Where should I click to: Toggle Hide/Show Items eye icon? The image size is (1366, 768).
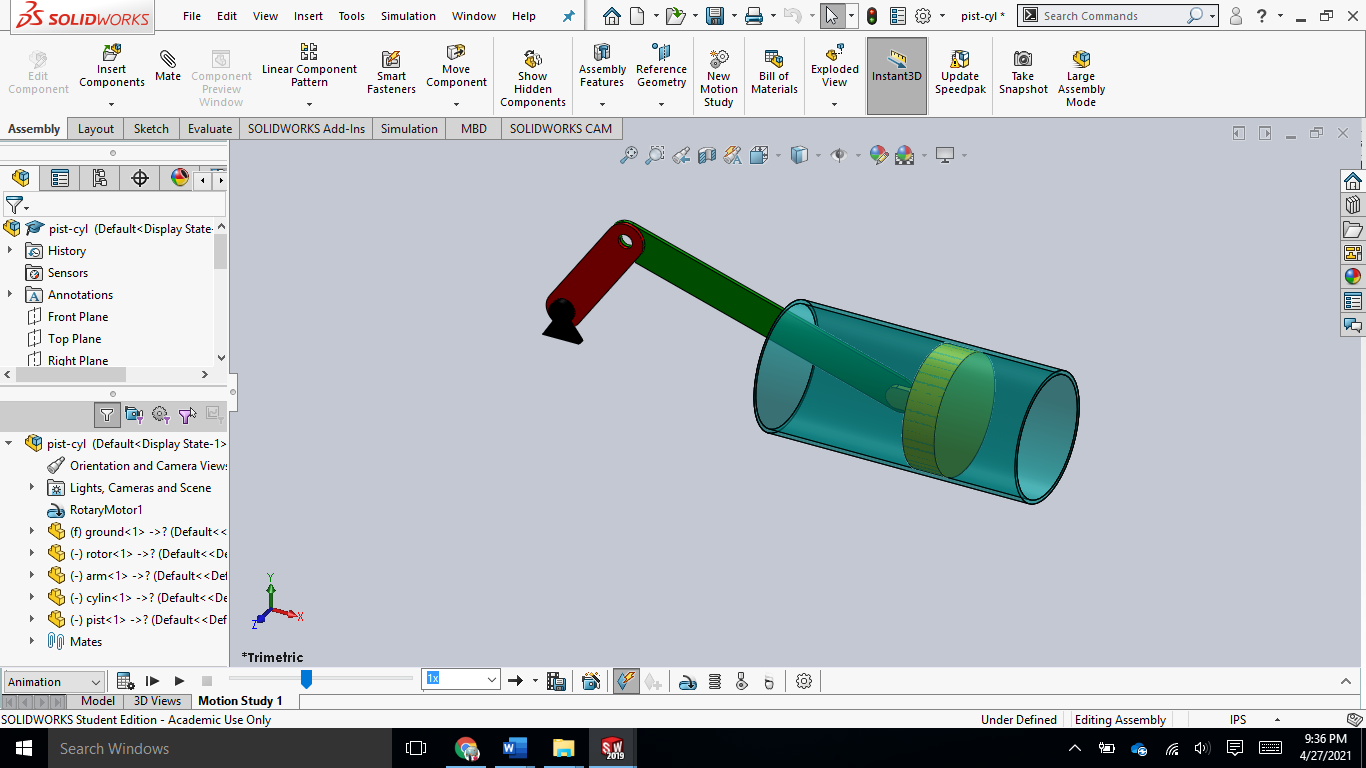tap(839, 155)
